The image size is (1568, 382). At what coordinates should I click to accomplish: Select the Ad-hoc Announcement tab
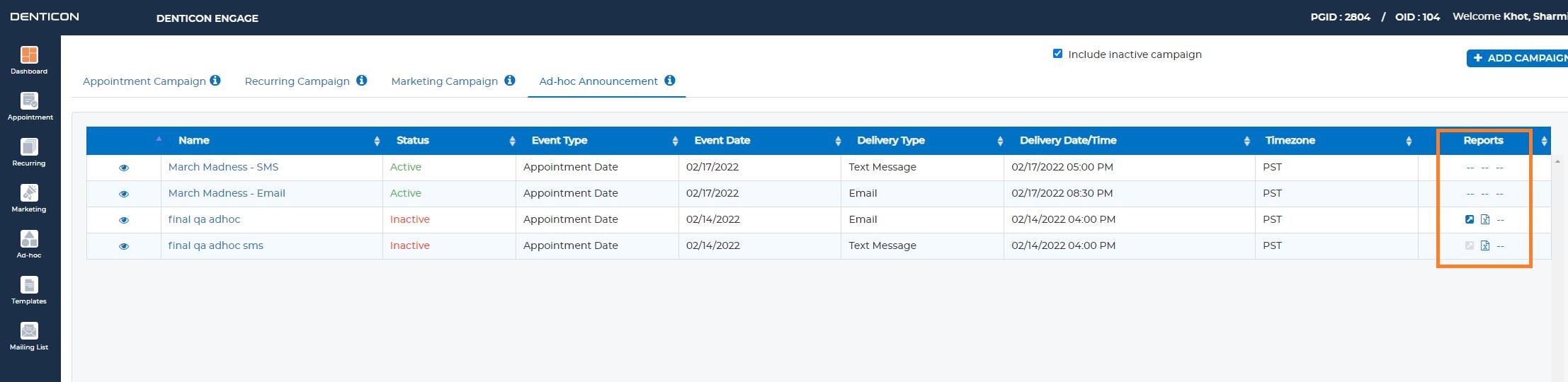click(598, 81)
